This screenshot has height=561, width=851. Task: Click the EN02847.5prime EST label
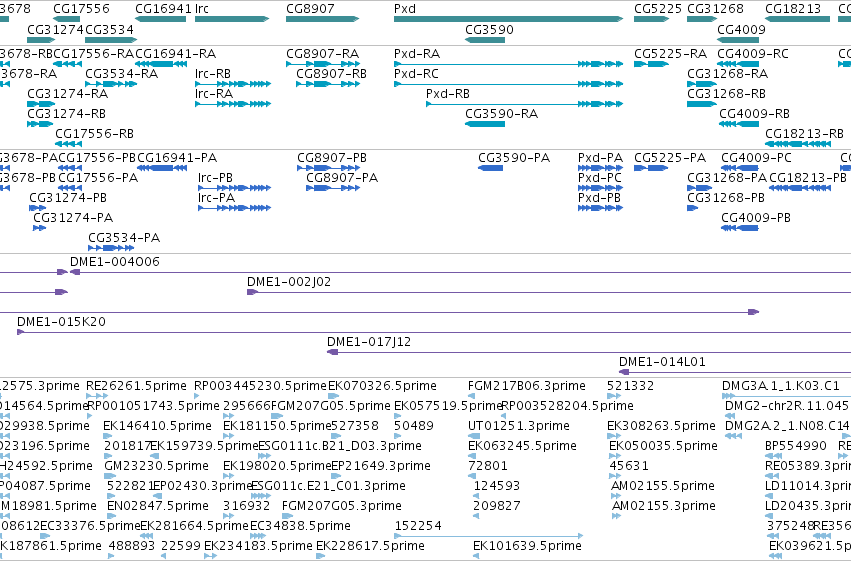pos(158,506)
